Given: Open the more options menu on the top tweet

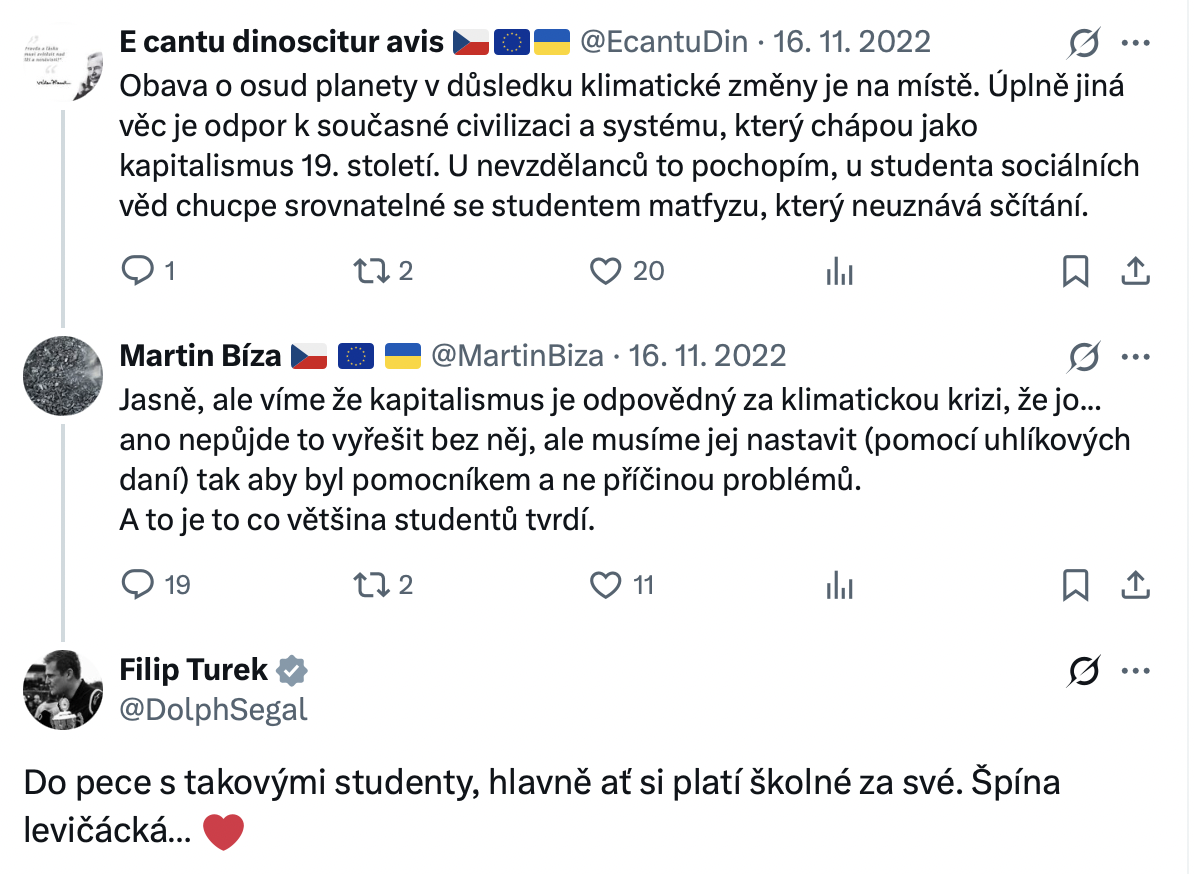Looking at the screenshot, I should click(x=1136, y=41).
